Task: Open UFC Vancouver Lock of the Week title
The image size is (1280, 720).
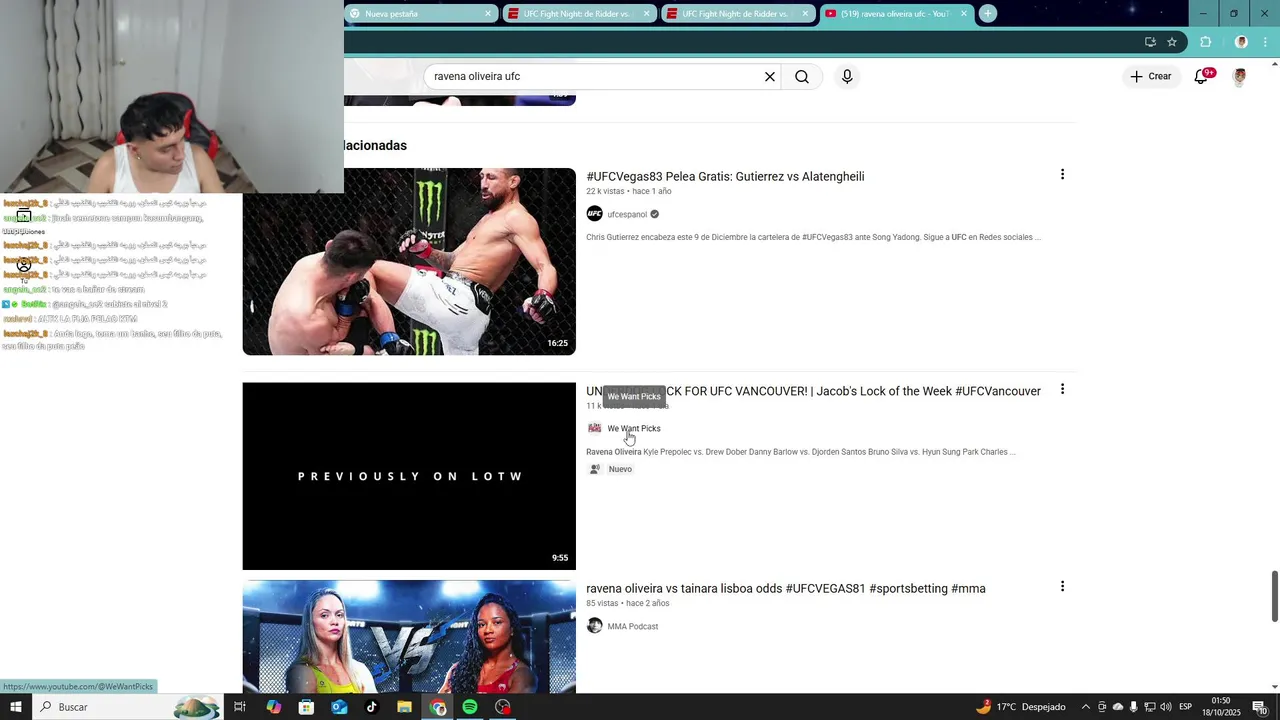Action: coord(813,391)
